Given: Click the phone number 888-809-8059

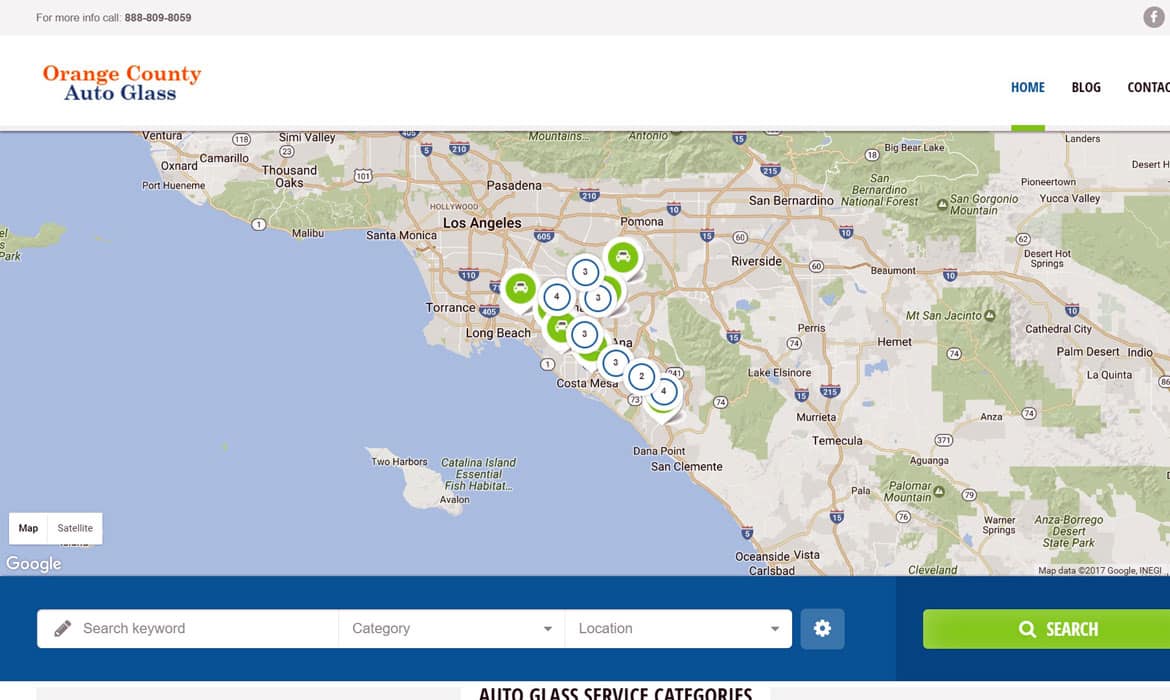Looking at the screenshot, I should 157,17.
